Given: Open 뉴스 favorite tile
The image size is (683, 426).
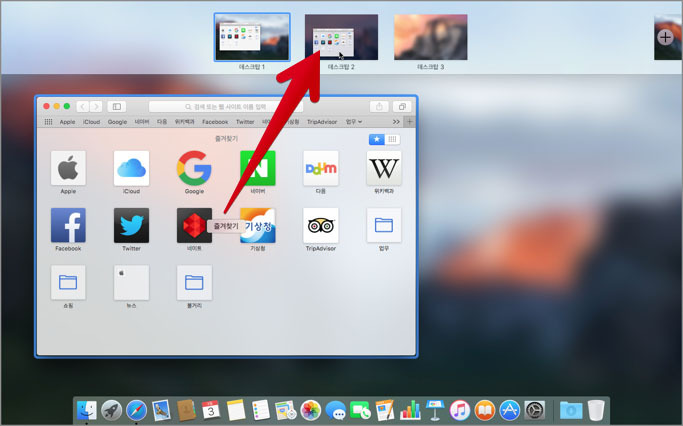Looking at the screenshot, I should click(x=131, y=283).
